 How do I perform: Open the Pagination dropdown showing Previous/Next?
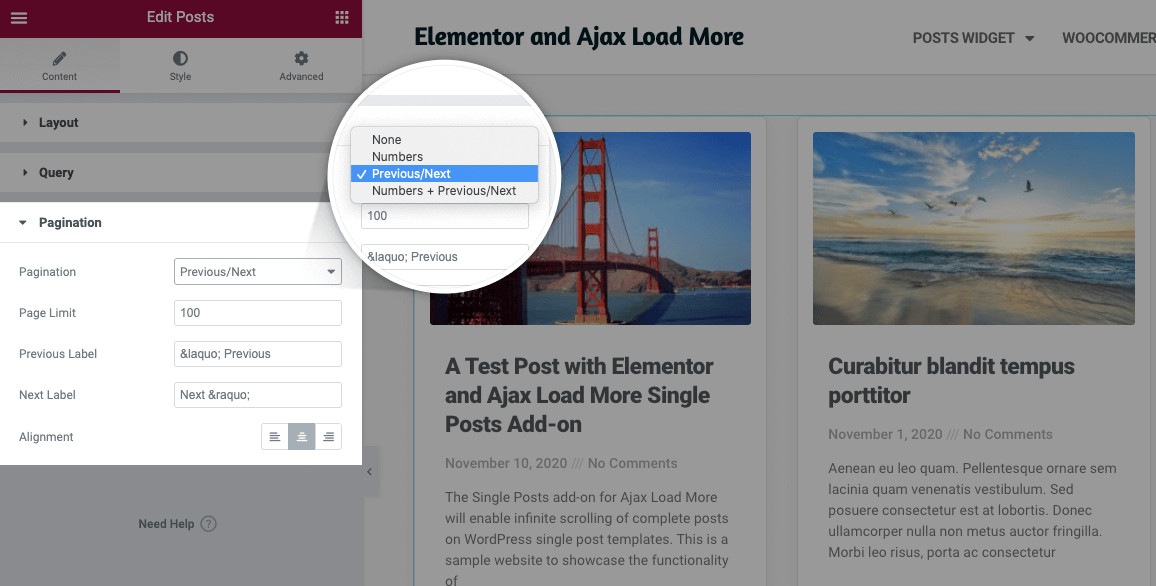pyautogui.click(x=257, y=271)
